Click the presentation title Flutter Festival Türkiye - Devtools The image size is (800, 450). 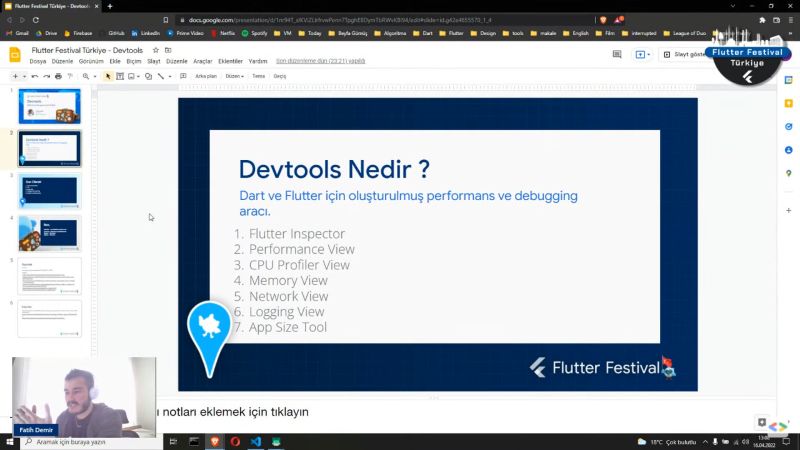click(x=87, y=50)
